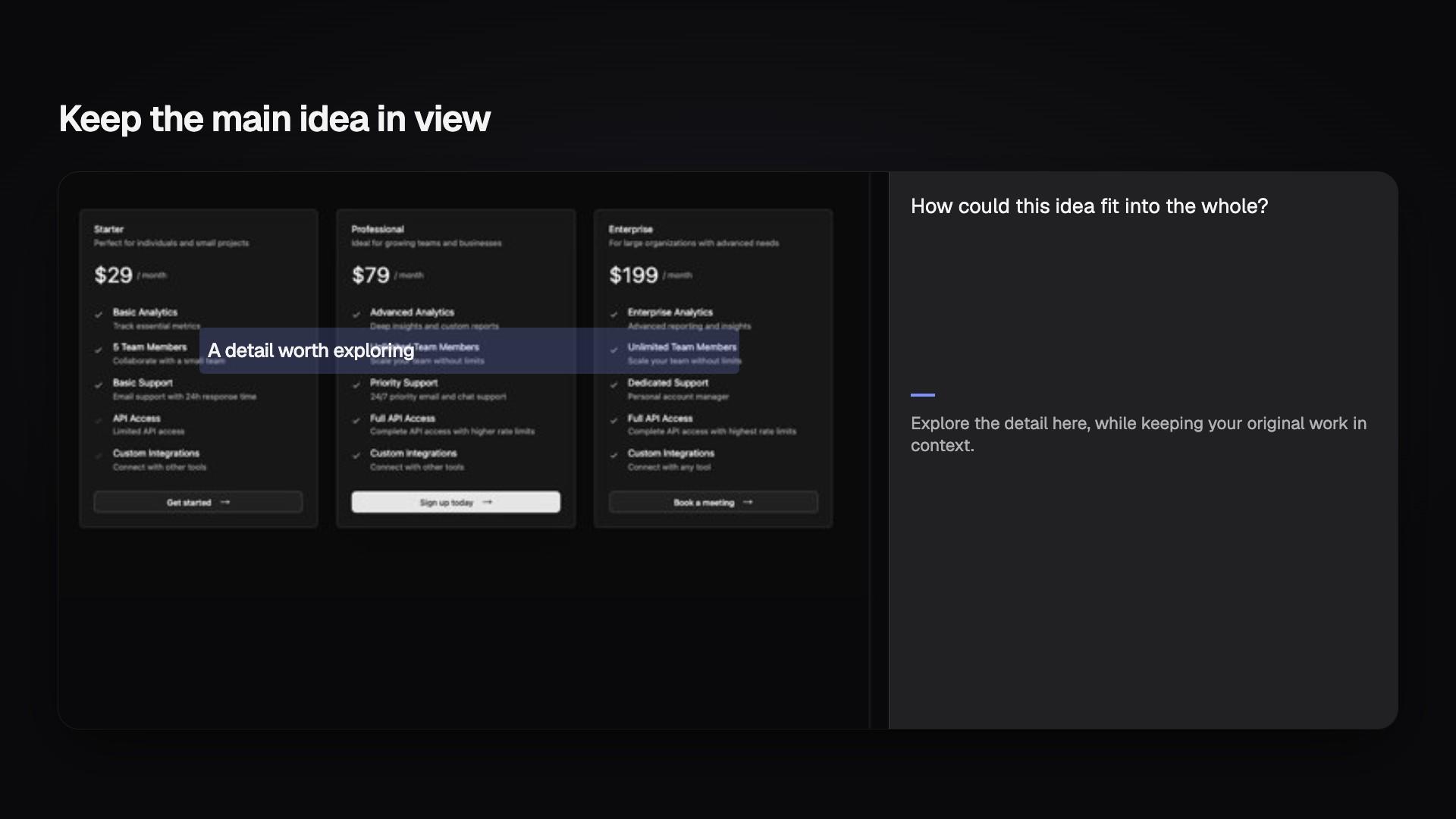Image resolution: width=1456 pixels, height=819 pixels.
Task: Click the checkmark beside Dedicated Support
Action: [613, 384]
